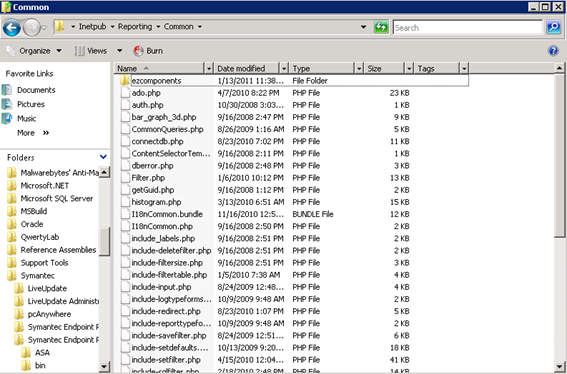Image resolution: width=567 pixels, height=374 pixels.
Task: Select the connectdb.php file icon
Action: pos(125,141)
